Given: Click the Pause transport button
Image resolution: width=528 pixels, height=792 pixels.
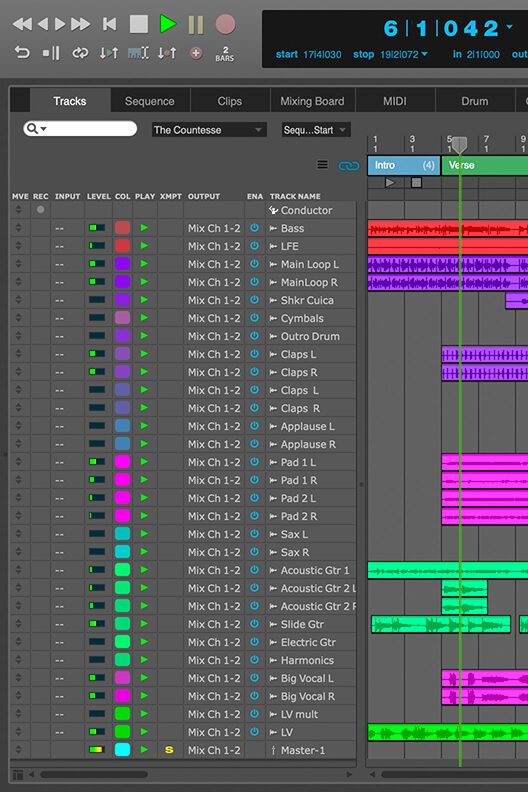Looking at the screenshot, I should pos(196,24).
